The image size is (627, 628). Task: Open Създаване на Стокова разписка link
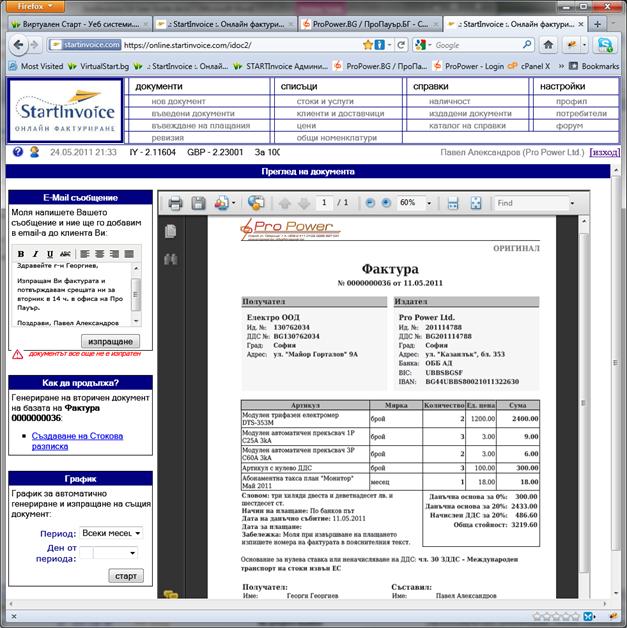[77, 441]
